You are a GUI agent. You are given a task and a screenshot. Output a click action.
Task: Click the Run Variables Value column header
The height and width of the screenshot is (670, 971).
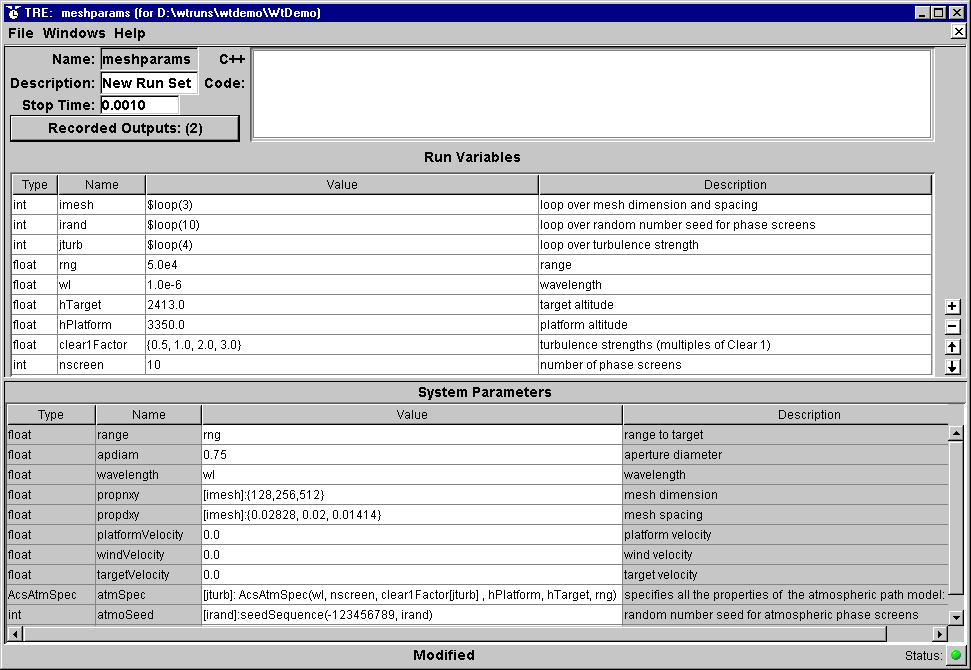[x=342, y=185]
